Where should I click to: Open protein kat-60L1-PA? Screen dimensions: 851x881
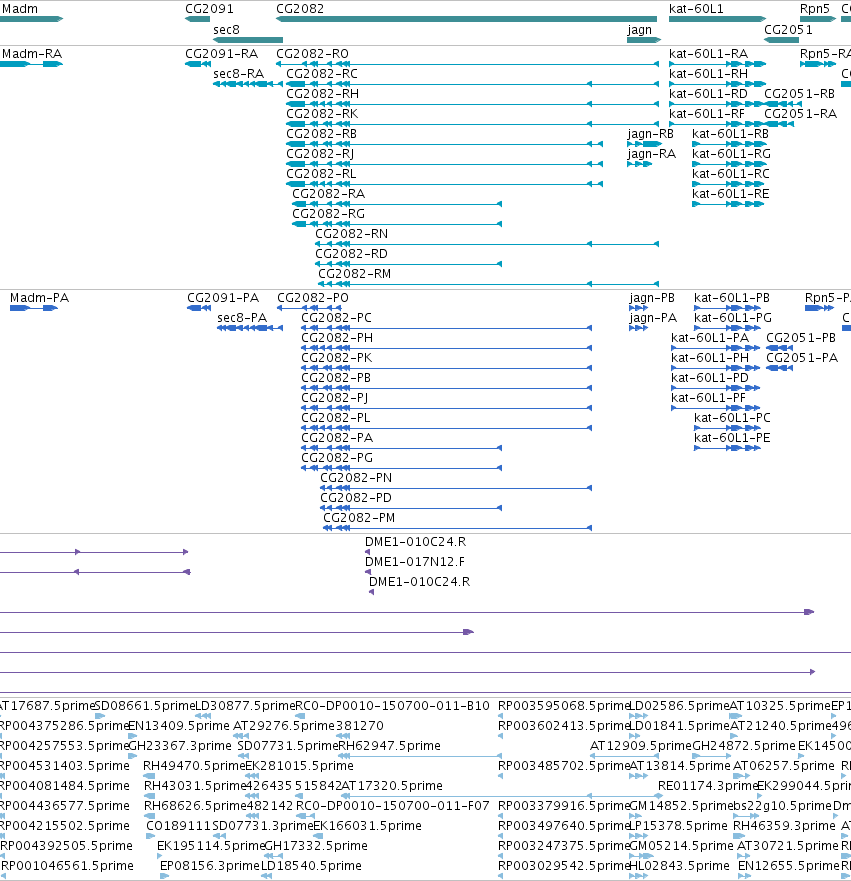[710, 338]
